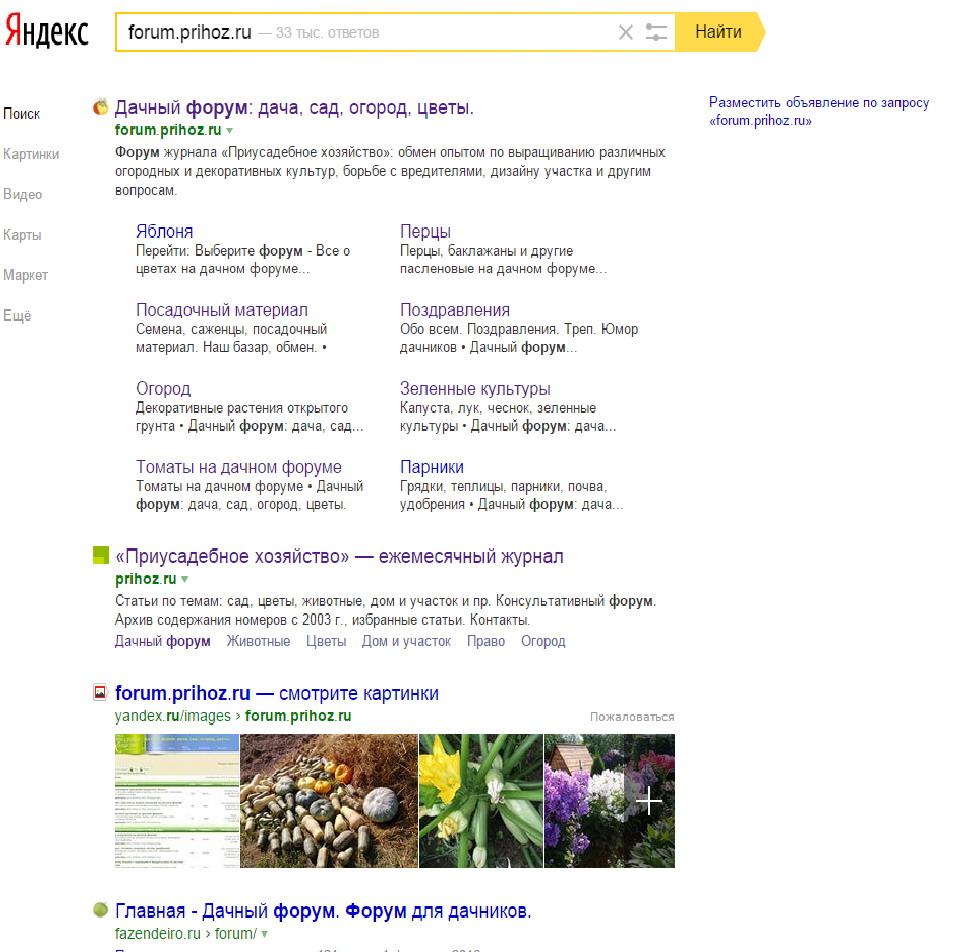
Task: Click the green apple favicon of the fazendeiro.ru result
Action: pos(101,910)
